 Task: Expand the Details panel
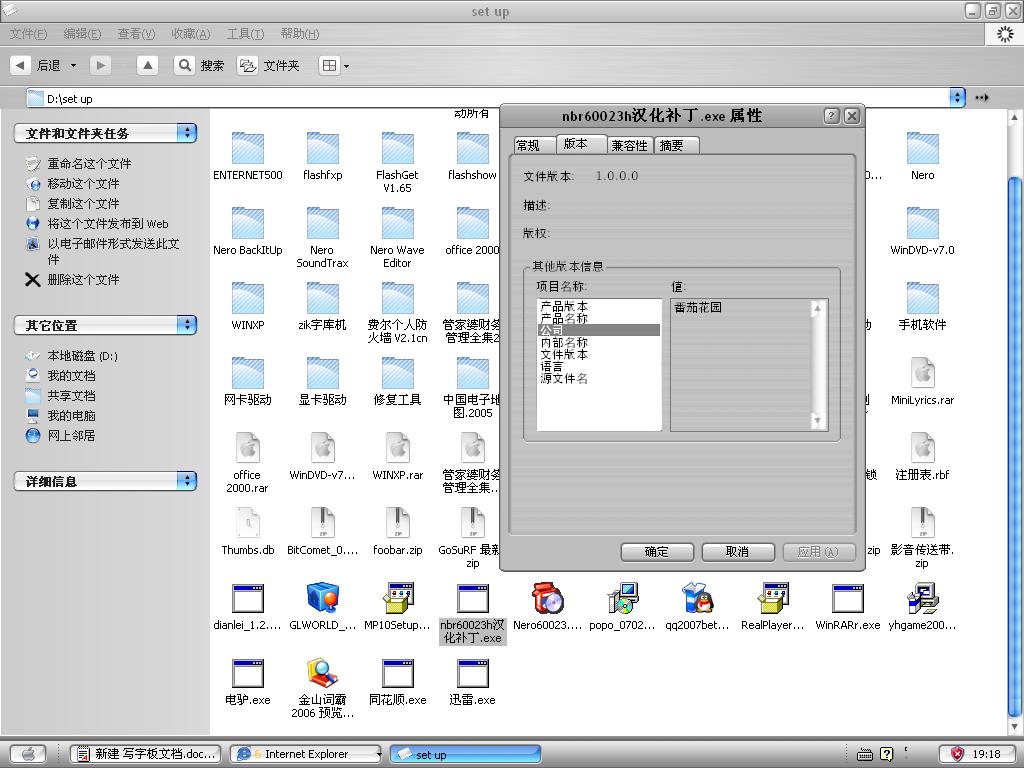tap(187, 481)
